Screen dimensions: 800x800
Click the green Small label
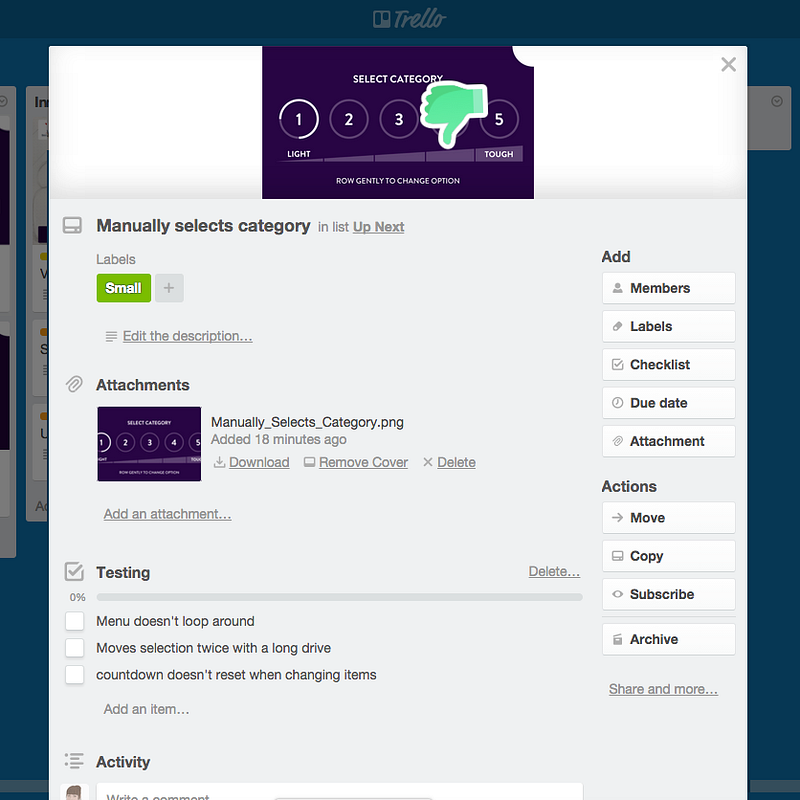(x=123, y=288)
